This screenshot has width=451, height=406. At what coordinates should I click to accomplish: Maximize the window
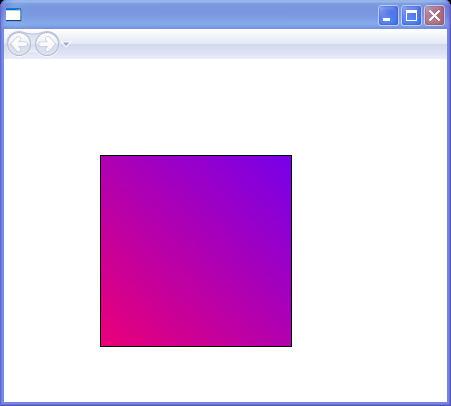tap(411, 15)
